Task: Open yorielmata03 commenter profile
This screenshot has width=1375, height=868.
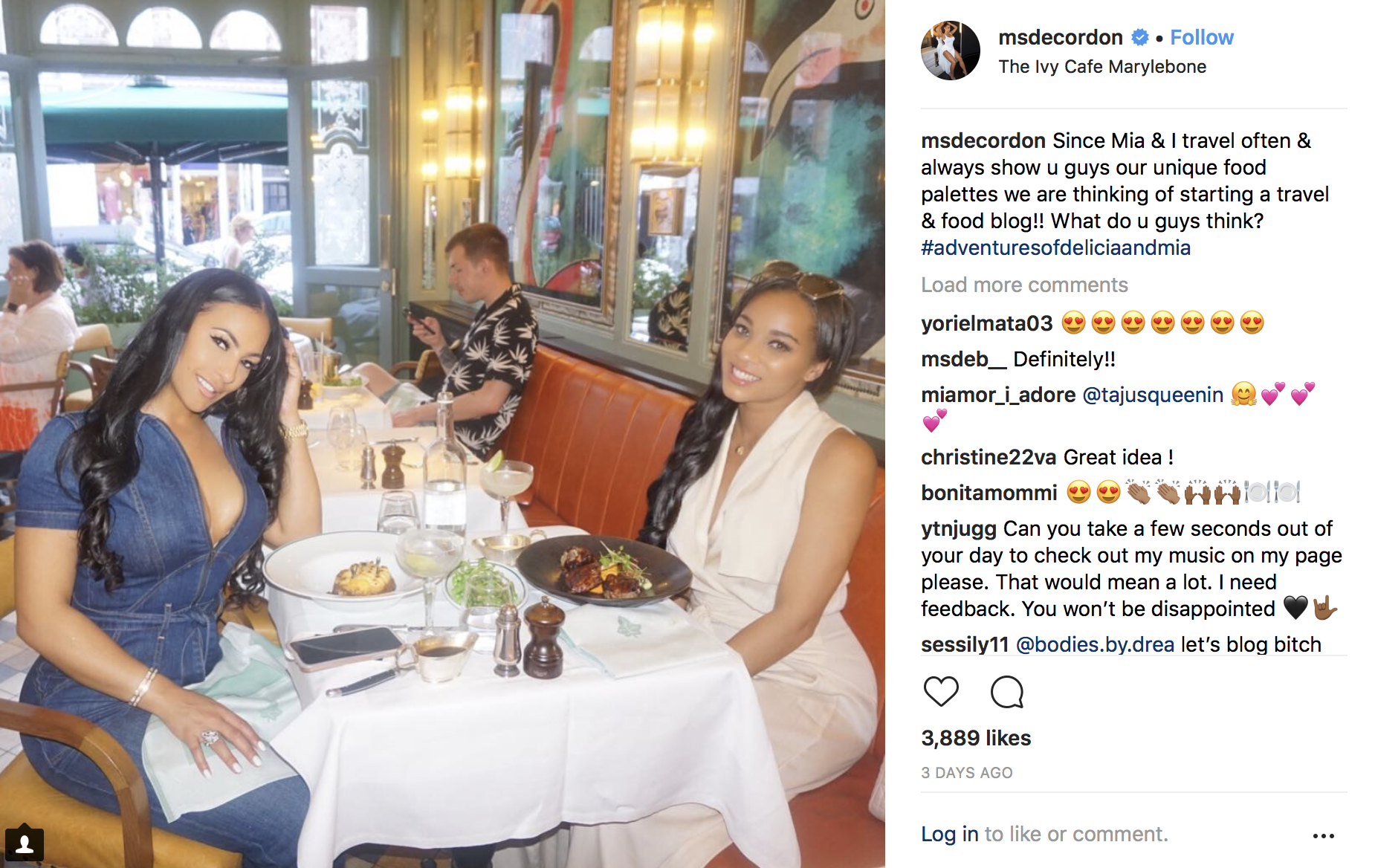Action: tap(986, 323)
